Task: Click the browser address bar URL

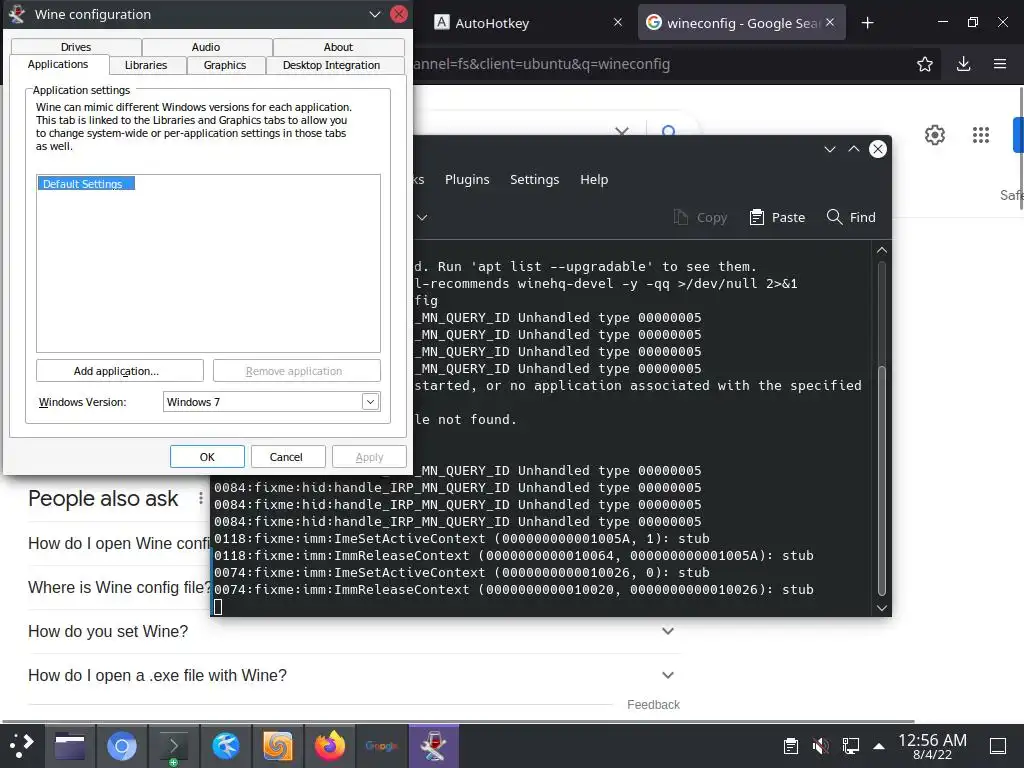Action: (x=542, y=64)
